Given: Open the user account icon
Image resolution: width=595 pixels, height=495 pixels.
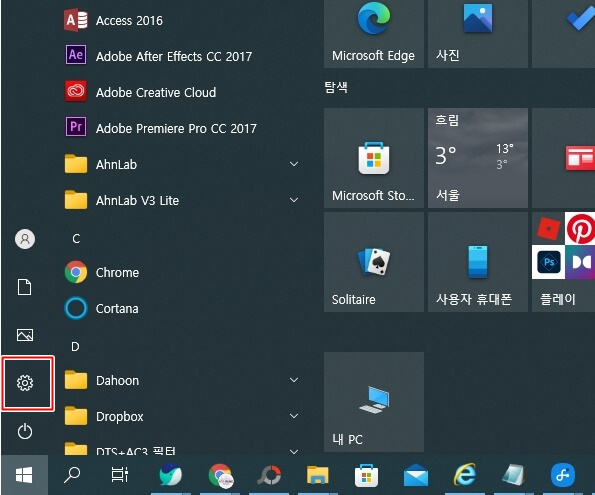Looking at the screenshot, I should (x=25, y=239).
